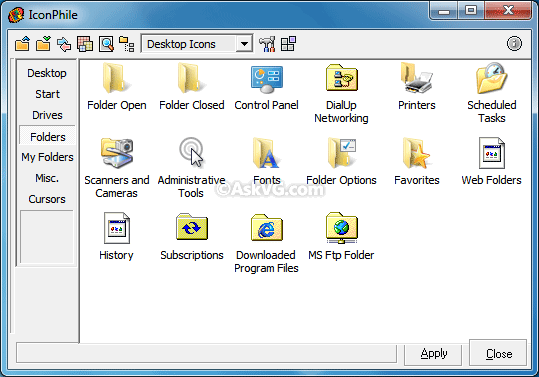Viewport: 539px width, 377px height.
Task: Click the hammer tools settings icon
Action: click(267, 44)
